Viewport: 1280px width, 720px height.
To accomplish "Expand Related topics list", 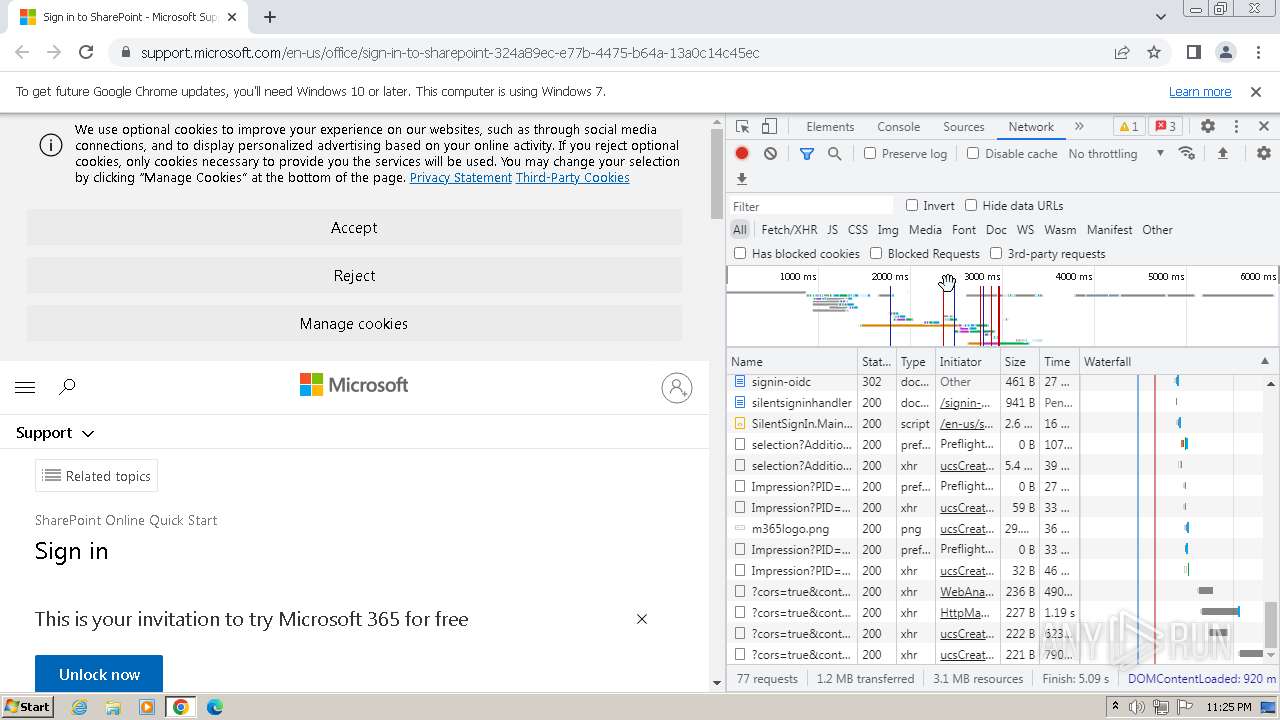I will click(x=97, y=476).
